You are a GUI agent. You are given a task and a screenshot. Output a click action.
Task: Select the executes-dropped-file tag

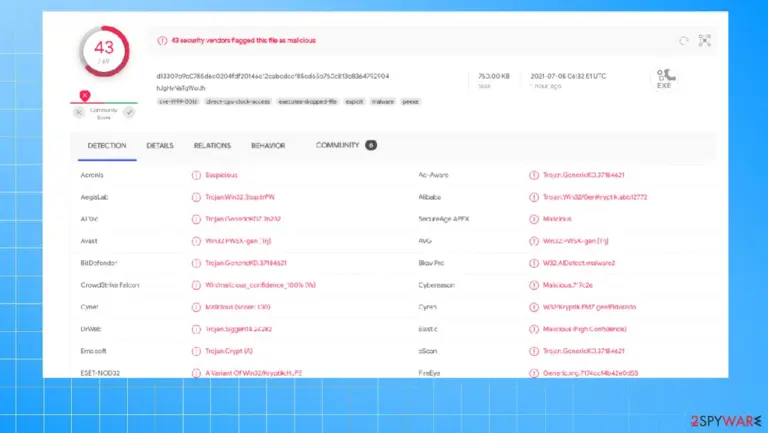308,101
